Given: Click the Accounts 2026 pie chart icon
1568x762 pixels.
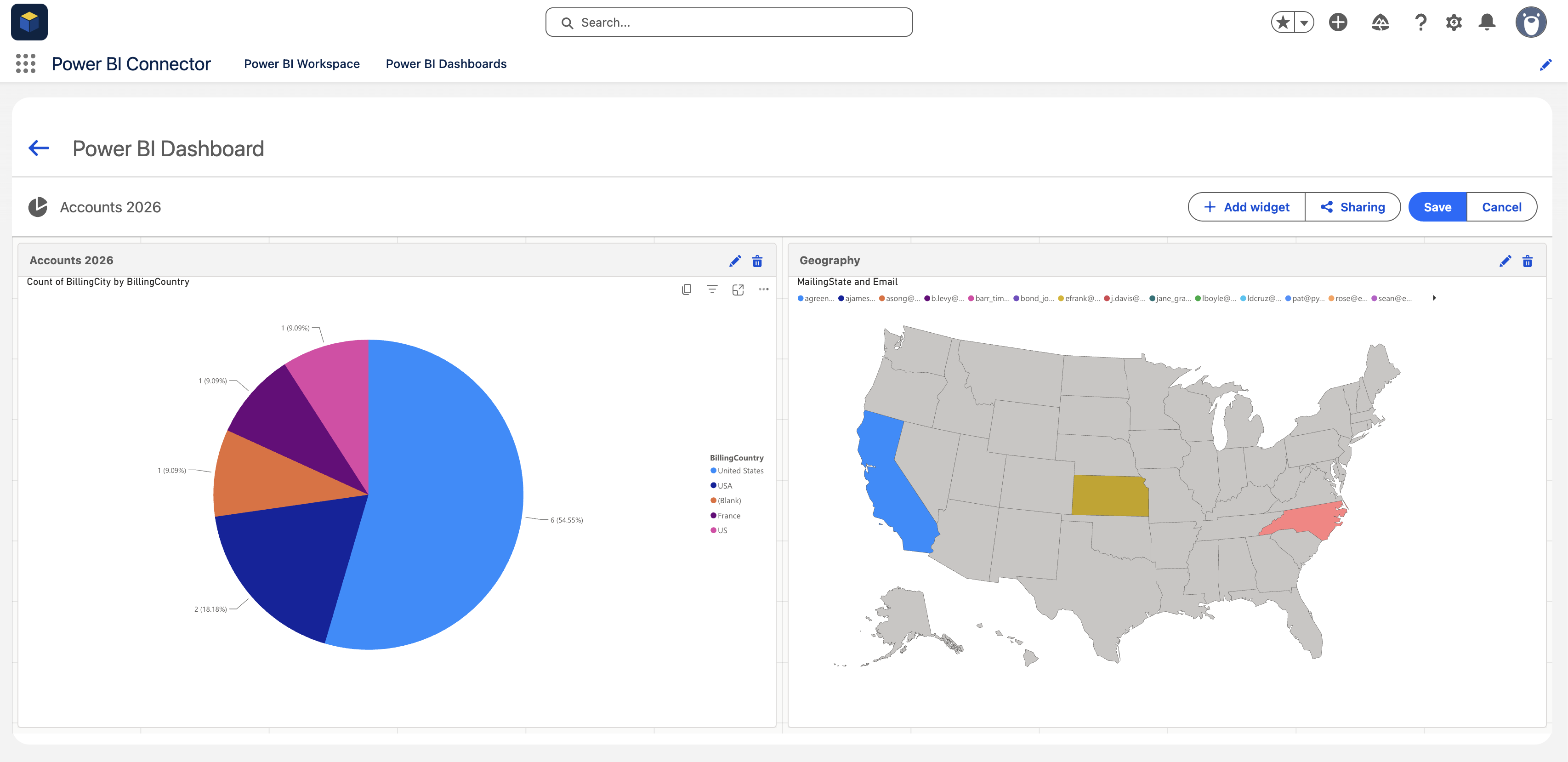Looking at the screenshot, I should tap(38, 207).
